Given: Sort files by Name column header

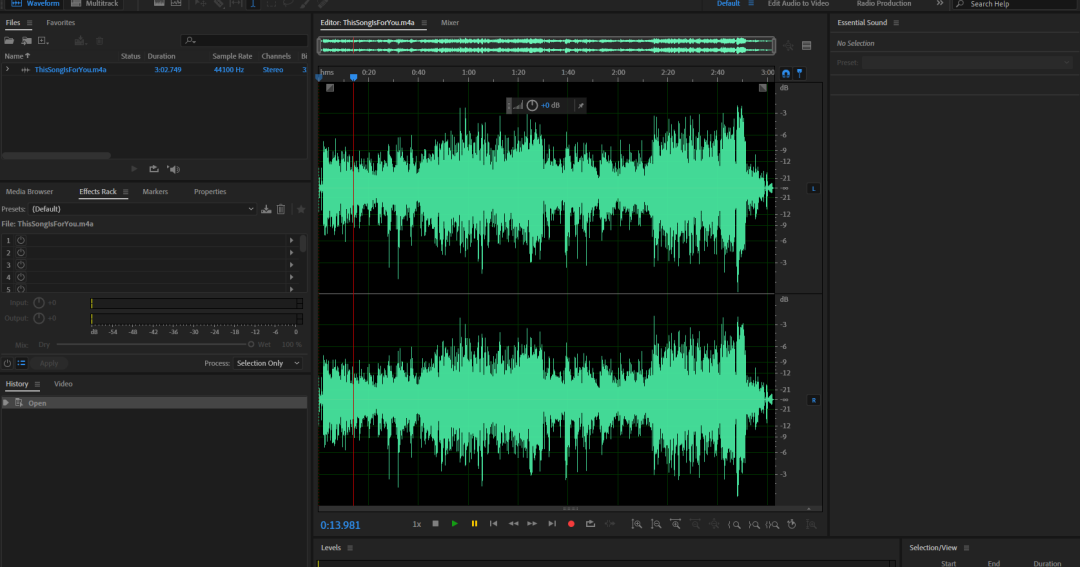Looking at the screenshot, I should click(17, 56).
